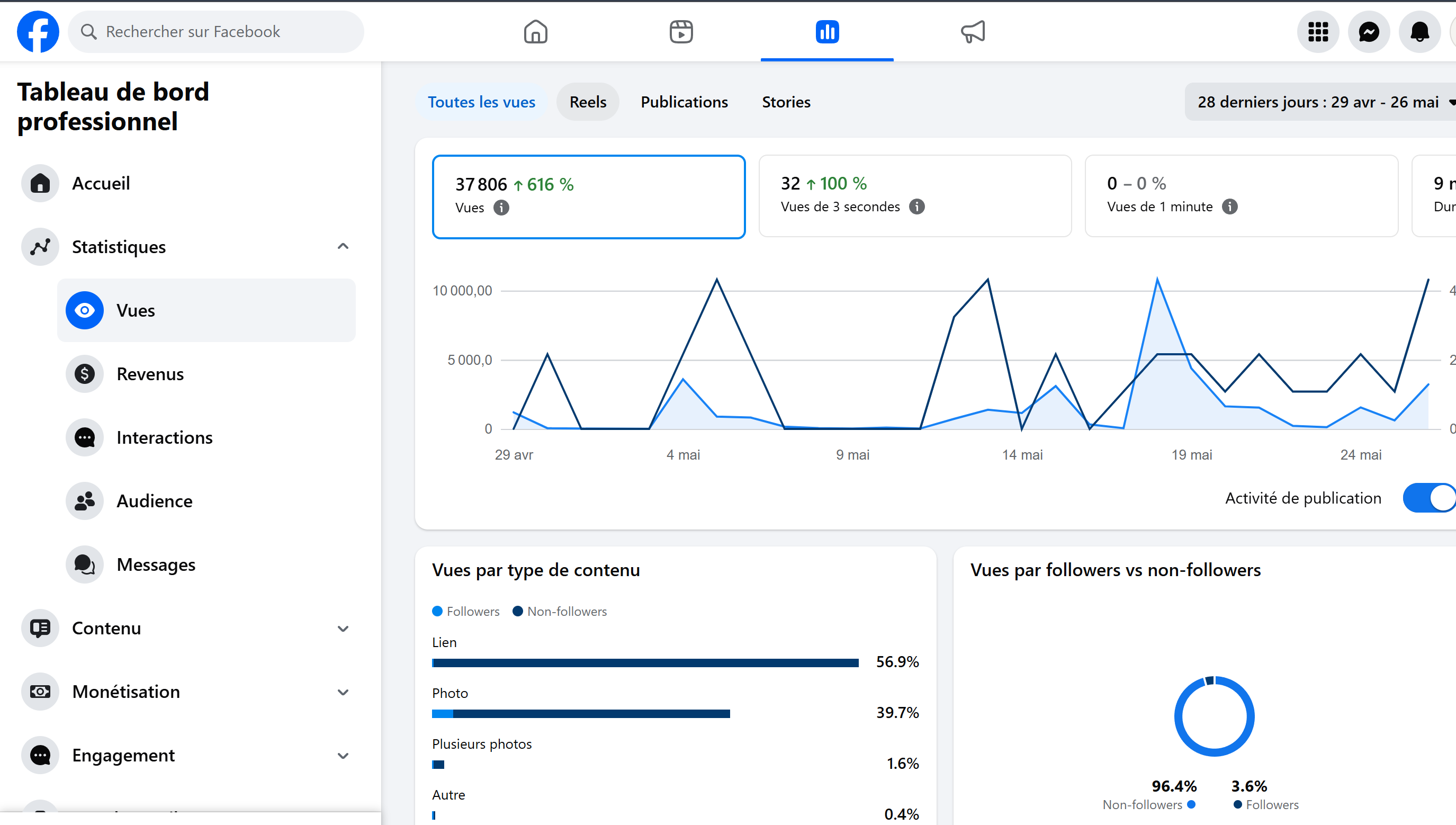Open the Home tab icon

click(x=535, y=32)
